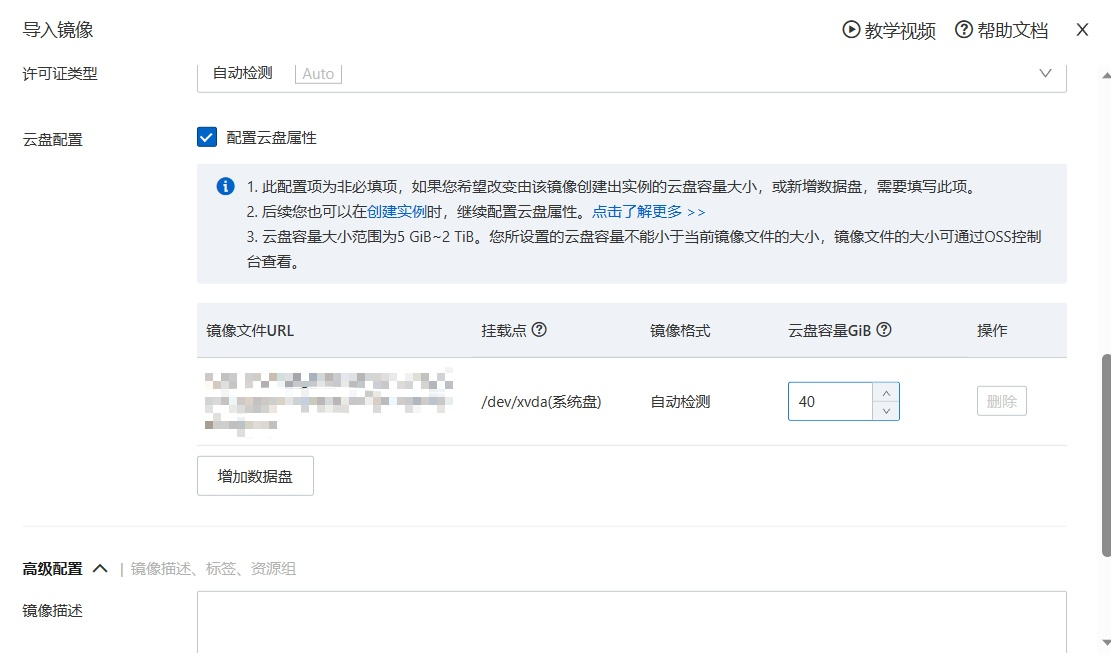Image resolution: width=1111 pixels, height=661 pixels.
Task: Close the 导入镜像 panel with the X
Action: 1082,30
